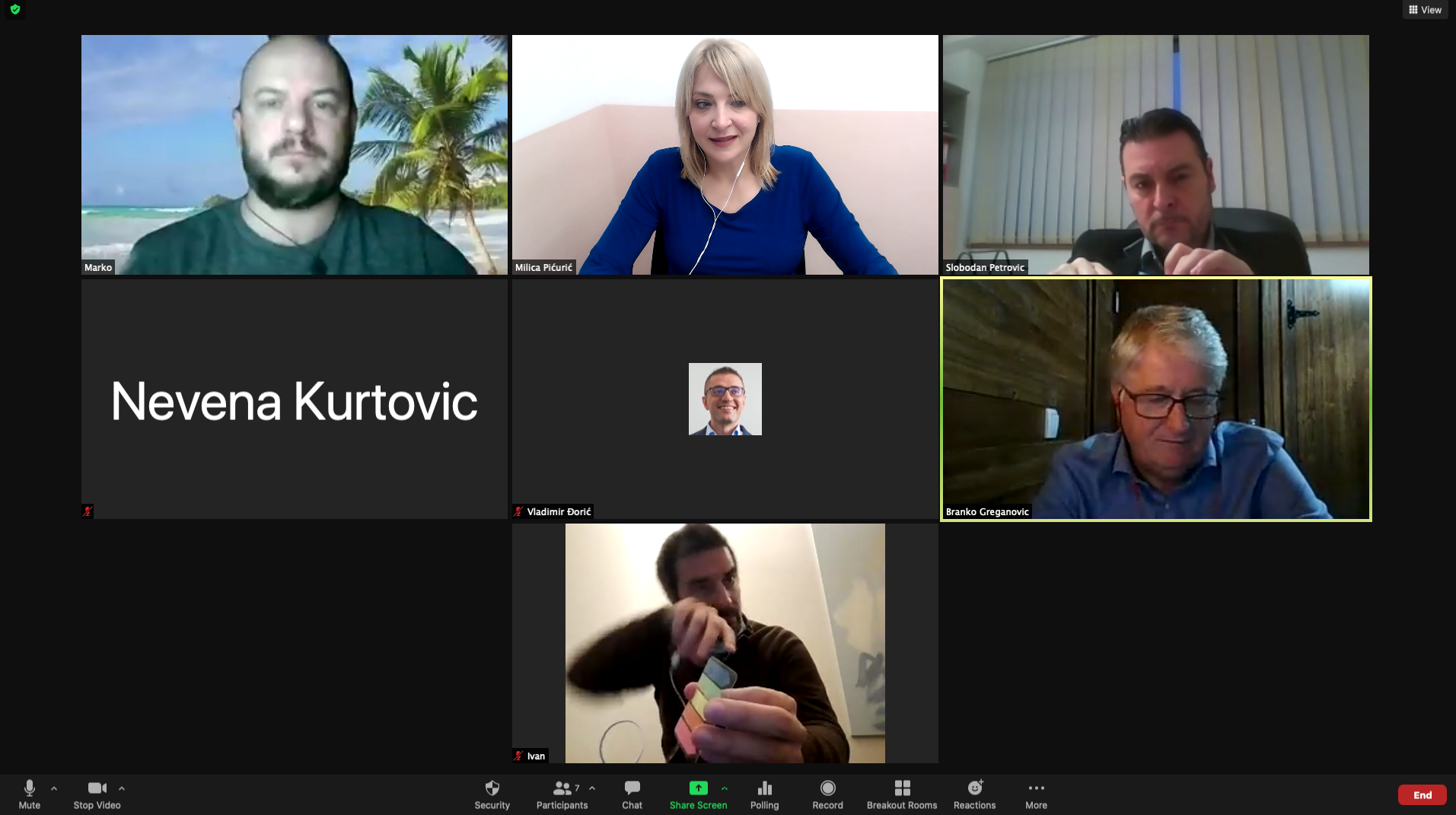Open More options menu

1036,794
